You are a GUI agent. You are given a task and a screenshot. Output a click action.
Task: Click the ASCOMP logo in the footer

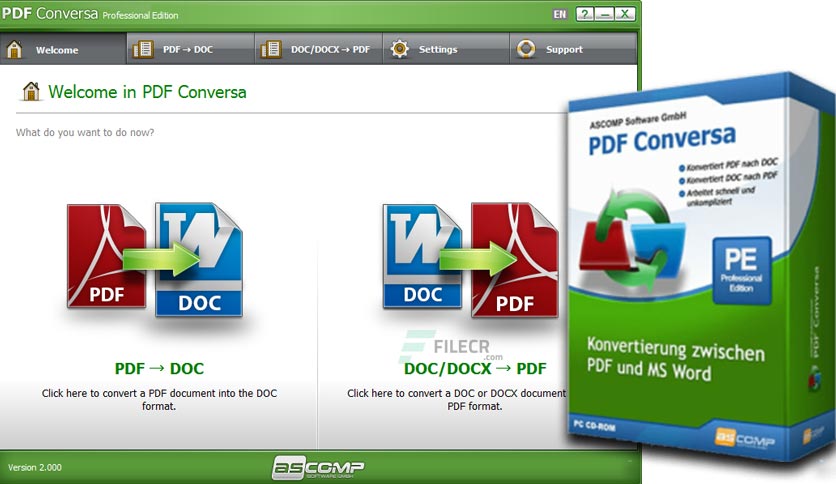(x=318, y=467)
